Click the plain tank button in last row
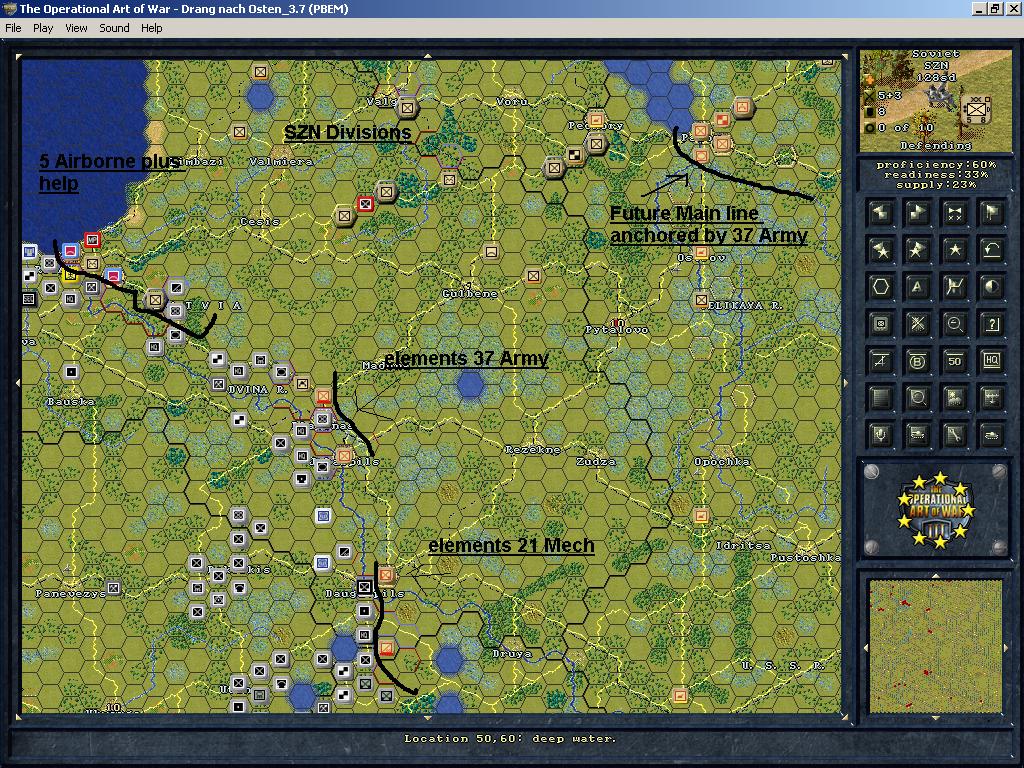The height and width of the screenshot is (768, 1024). 991,435
